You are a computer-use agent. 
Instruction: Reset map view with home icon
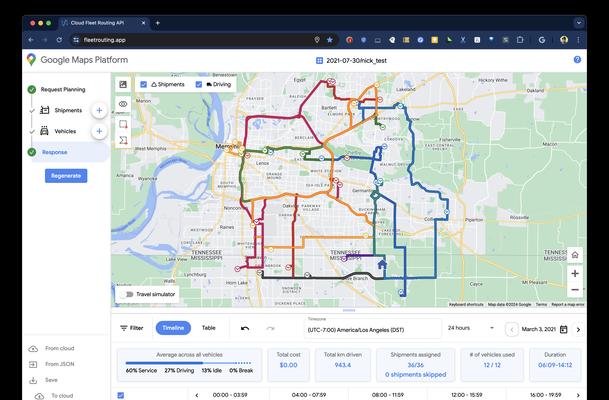coord(575,255)
